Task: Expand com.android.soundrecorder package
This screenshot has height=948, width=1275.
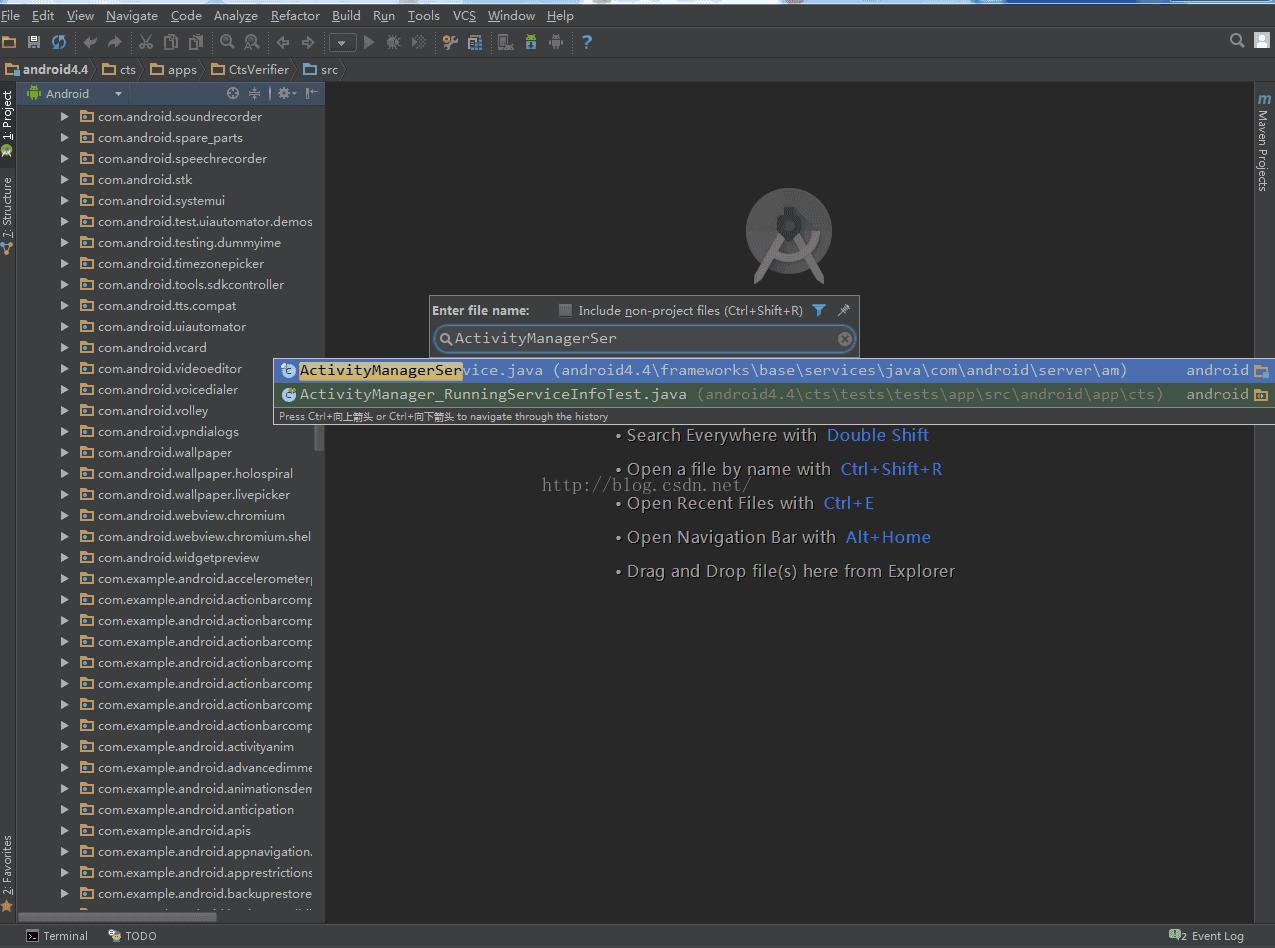Action: click(65, 117)
